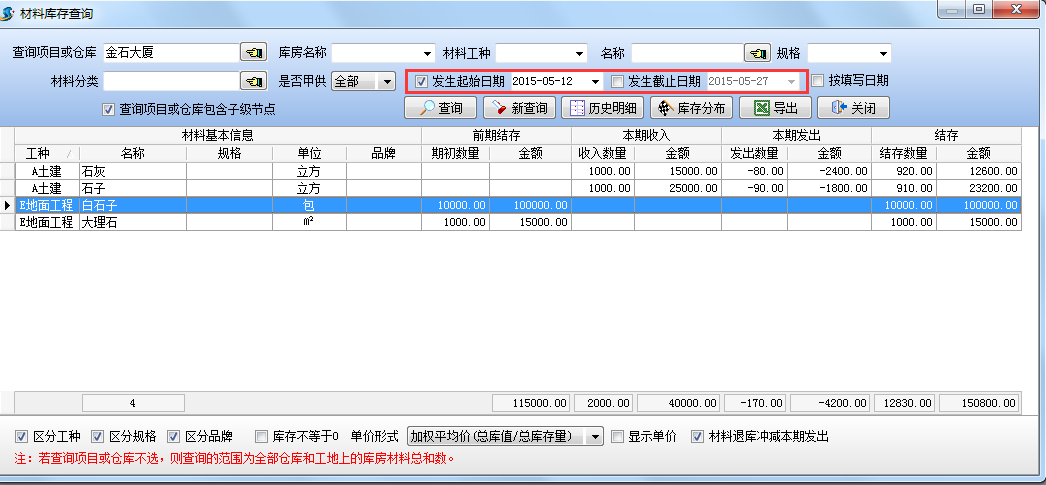Click the 结存数量 column header

coord(904,153)
